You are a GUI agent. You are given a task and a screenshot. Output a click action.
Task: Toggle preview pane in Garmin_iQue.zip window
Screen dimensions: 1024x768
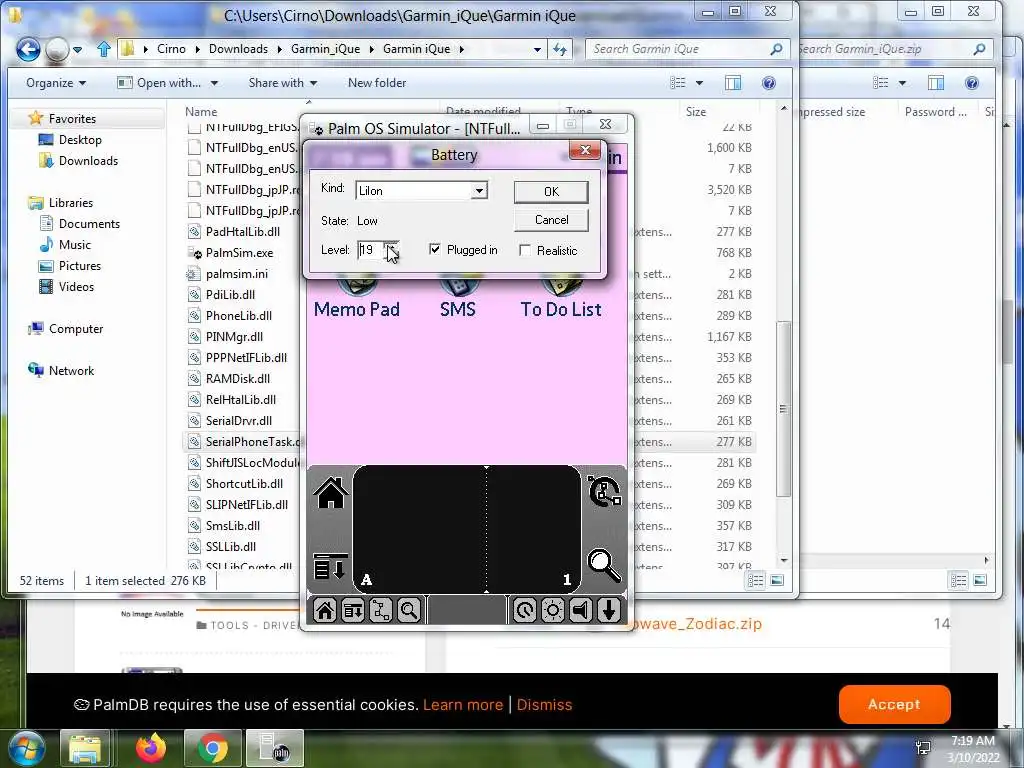936,83
